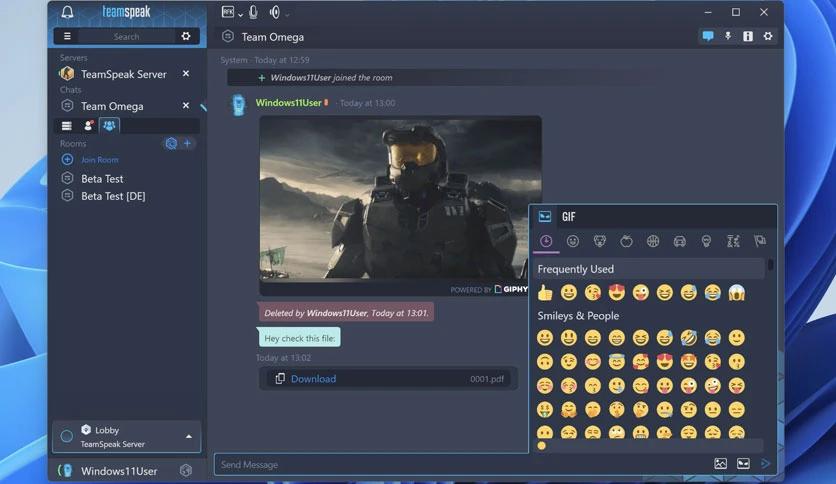Select the objects lightbulb emoji category

point(706,241)
